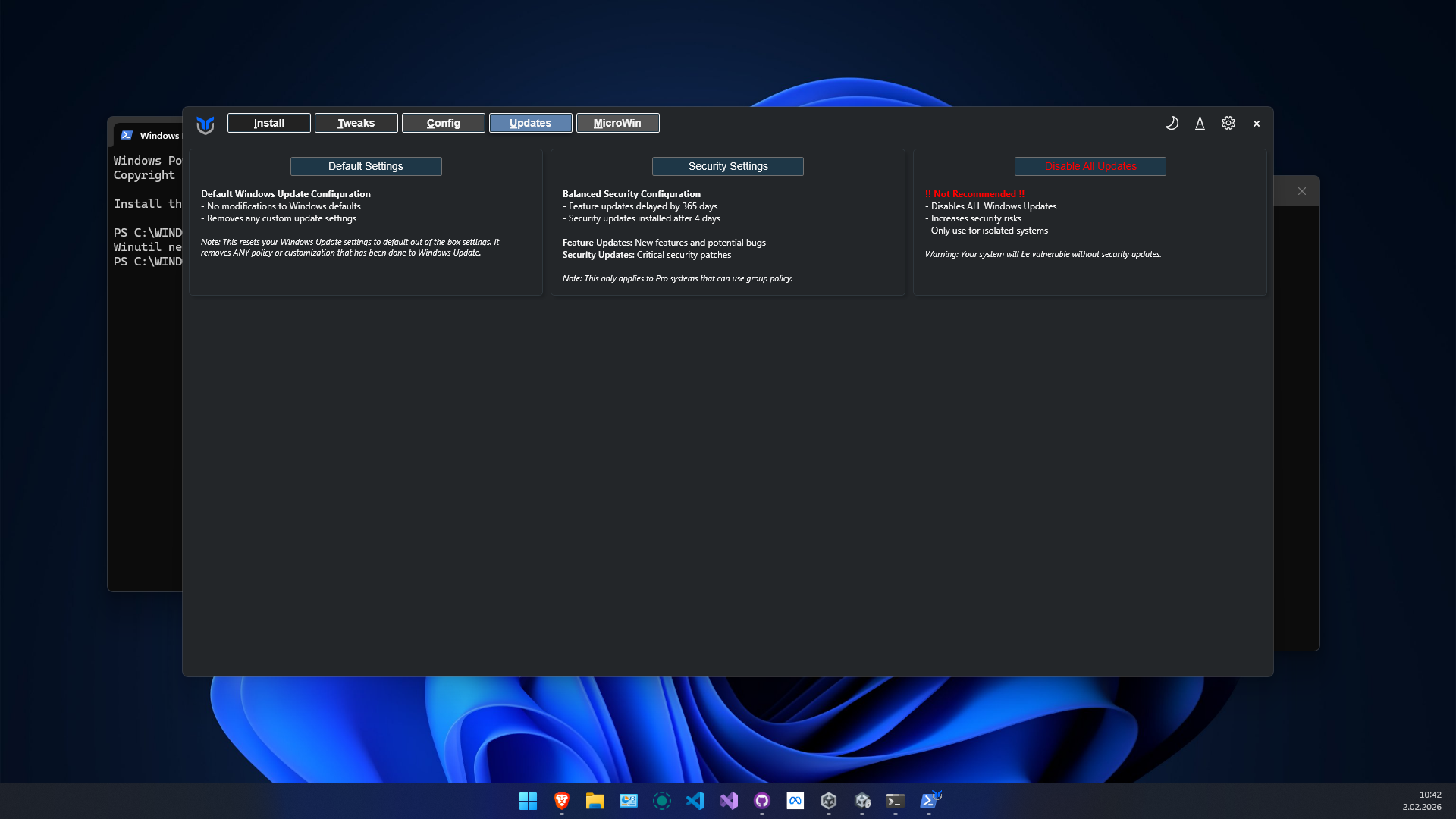Click 'Only use for isolated systems' line
The image size is (1456, 819).
987,231
